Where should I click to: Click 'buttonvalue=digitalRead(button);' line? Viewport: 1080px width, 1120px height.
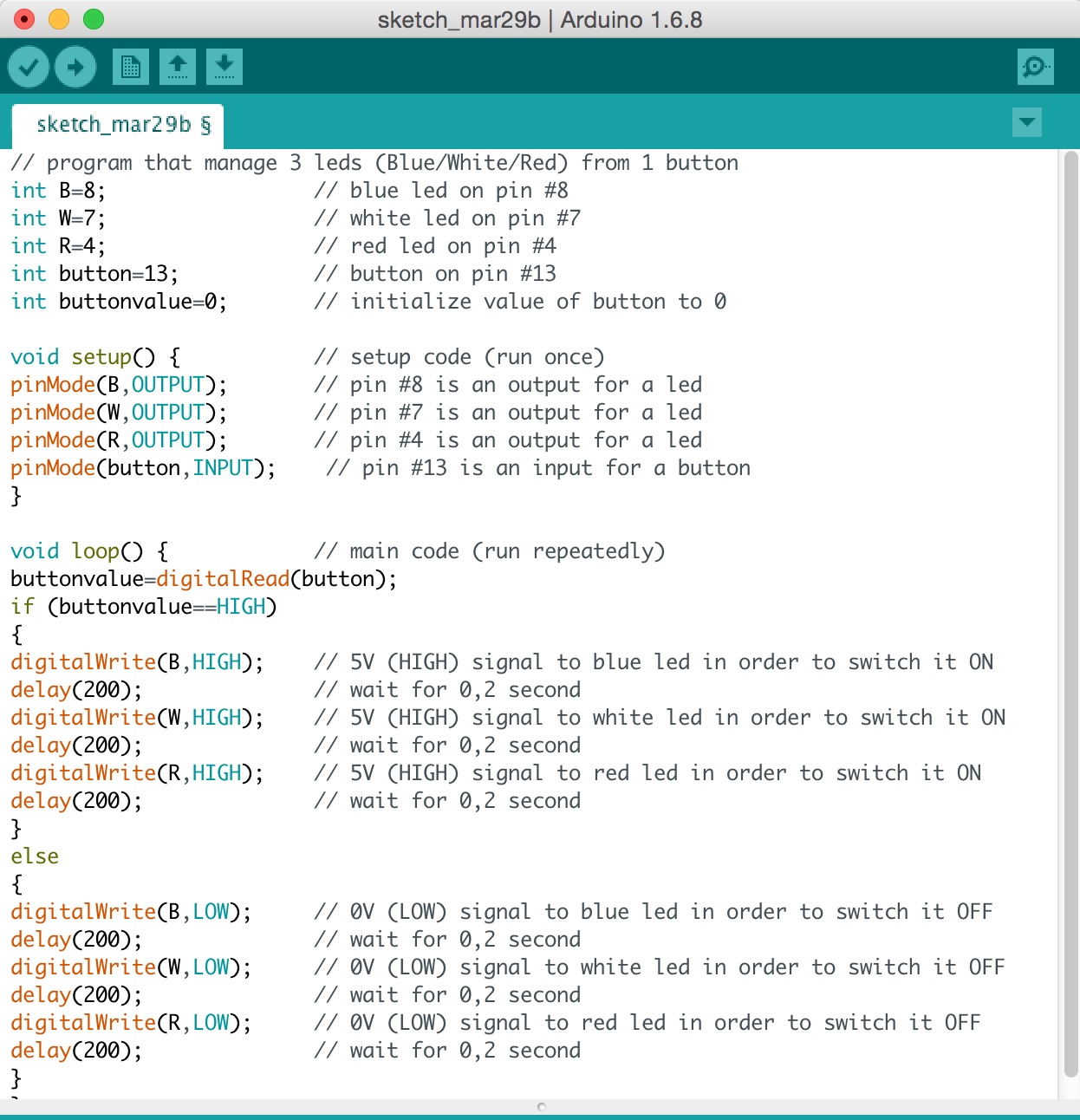[x=204, y=579]
